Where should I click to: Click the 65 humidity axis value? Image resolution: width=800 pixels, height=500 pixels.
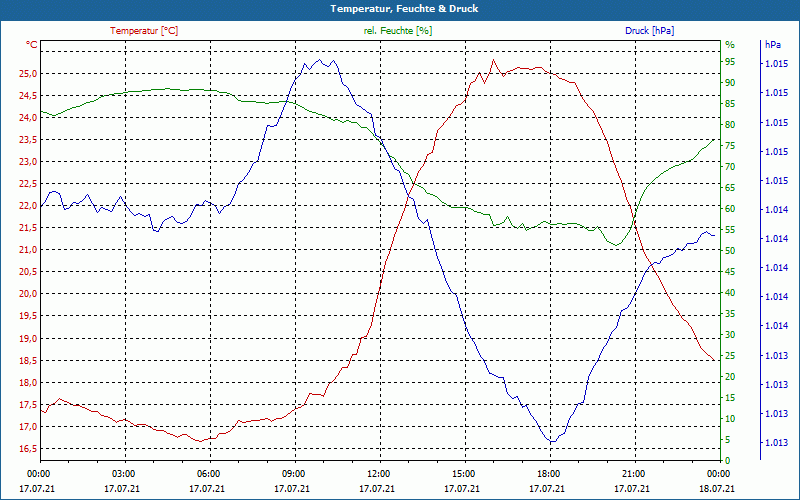(730, 188)
